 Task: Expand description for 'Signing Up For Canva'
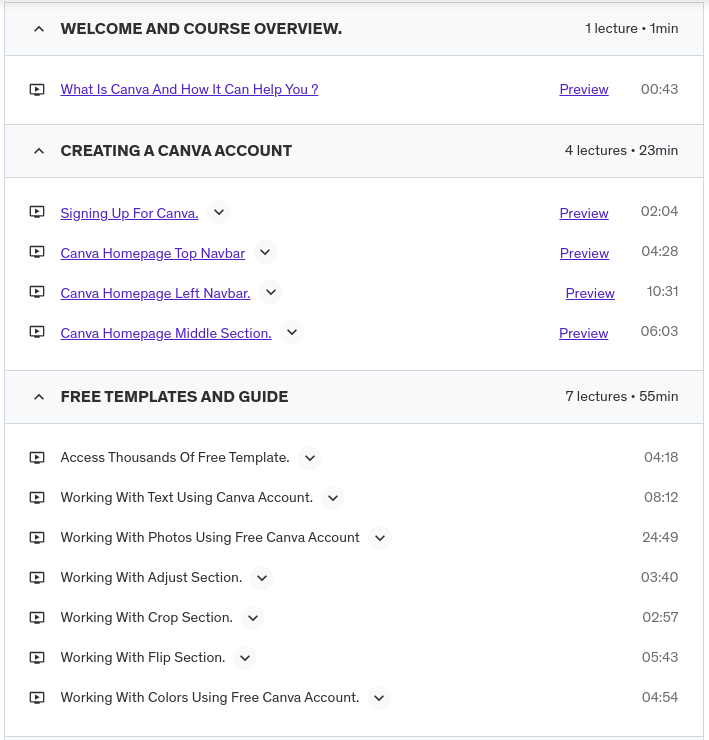(219, 212)
